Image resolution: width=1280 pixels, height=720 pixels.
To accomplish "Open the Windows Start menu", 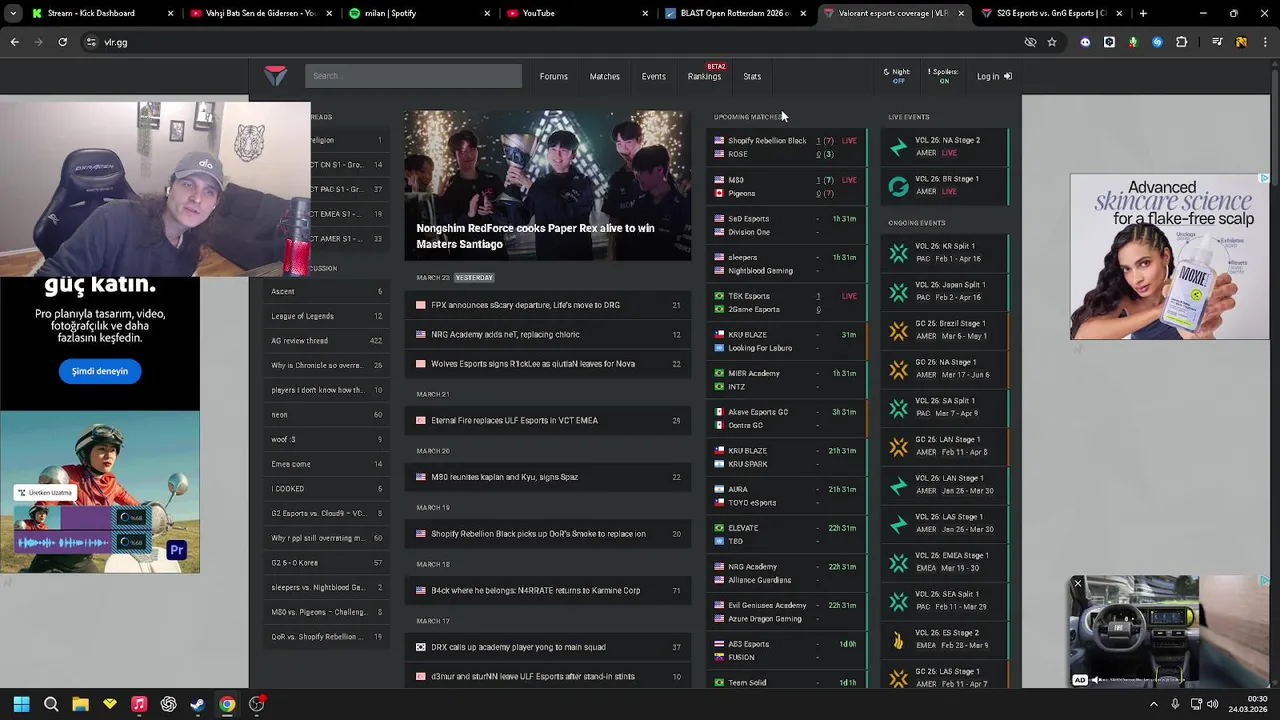I will pyautogui.click(x=21, y=704).
